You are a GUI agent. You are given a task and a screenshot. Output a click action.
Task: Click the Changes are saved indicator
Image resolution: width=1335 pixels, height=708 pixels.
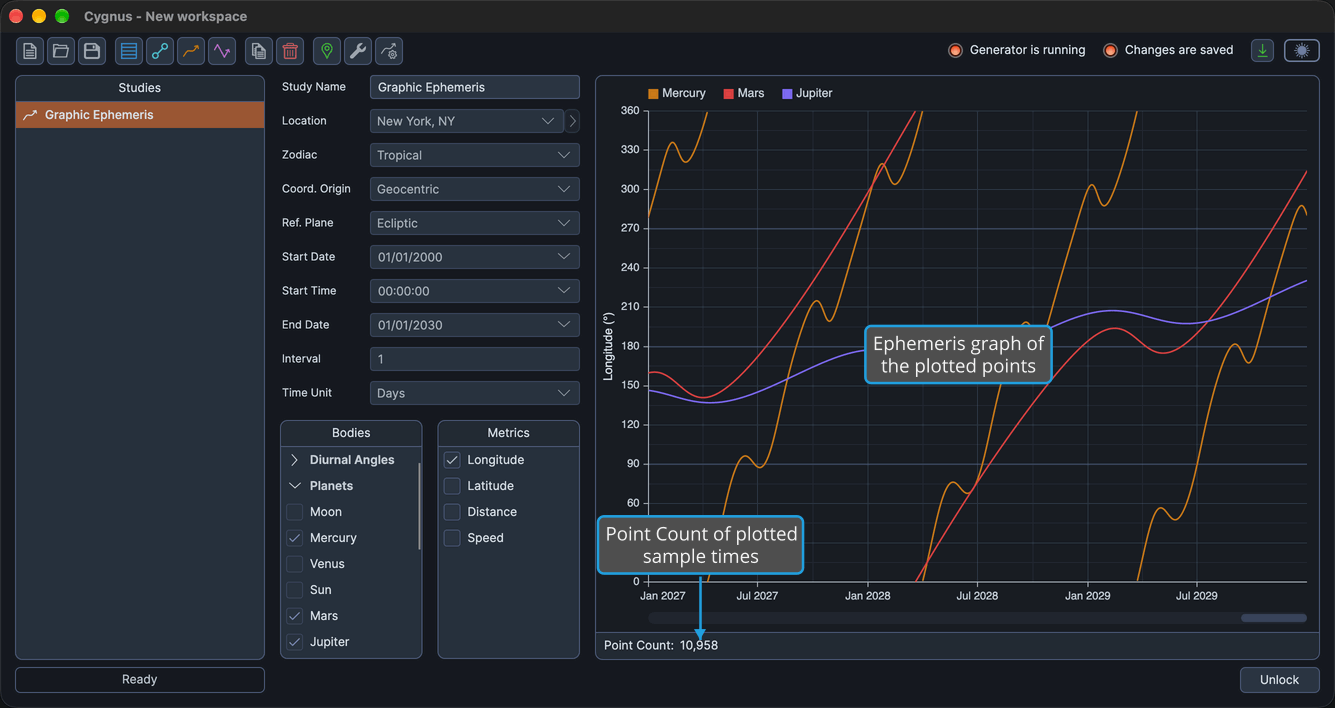pyautogui.click(x=1168, y=50)
